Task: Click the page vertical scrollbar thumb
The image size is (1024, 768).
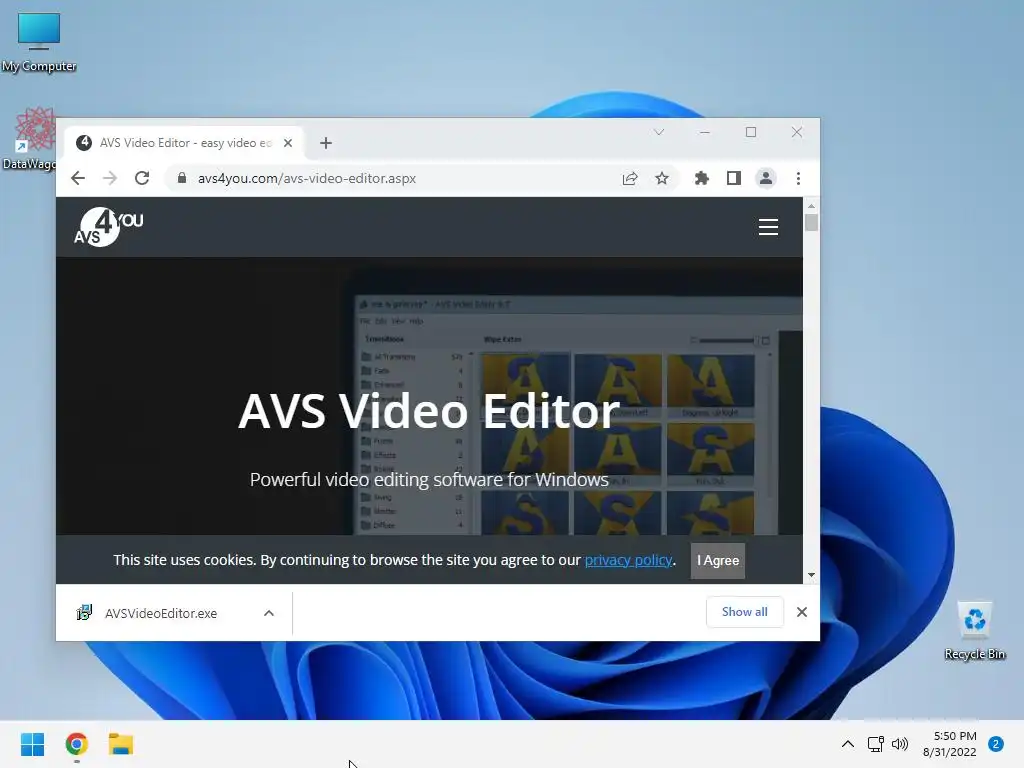Action: (x=811, y=222)
